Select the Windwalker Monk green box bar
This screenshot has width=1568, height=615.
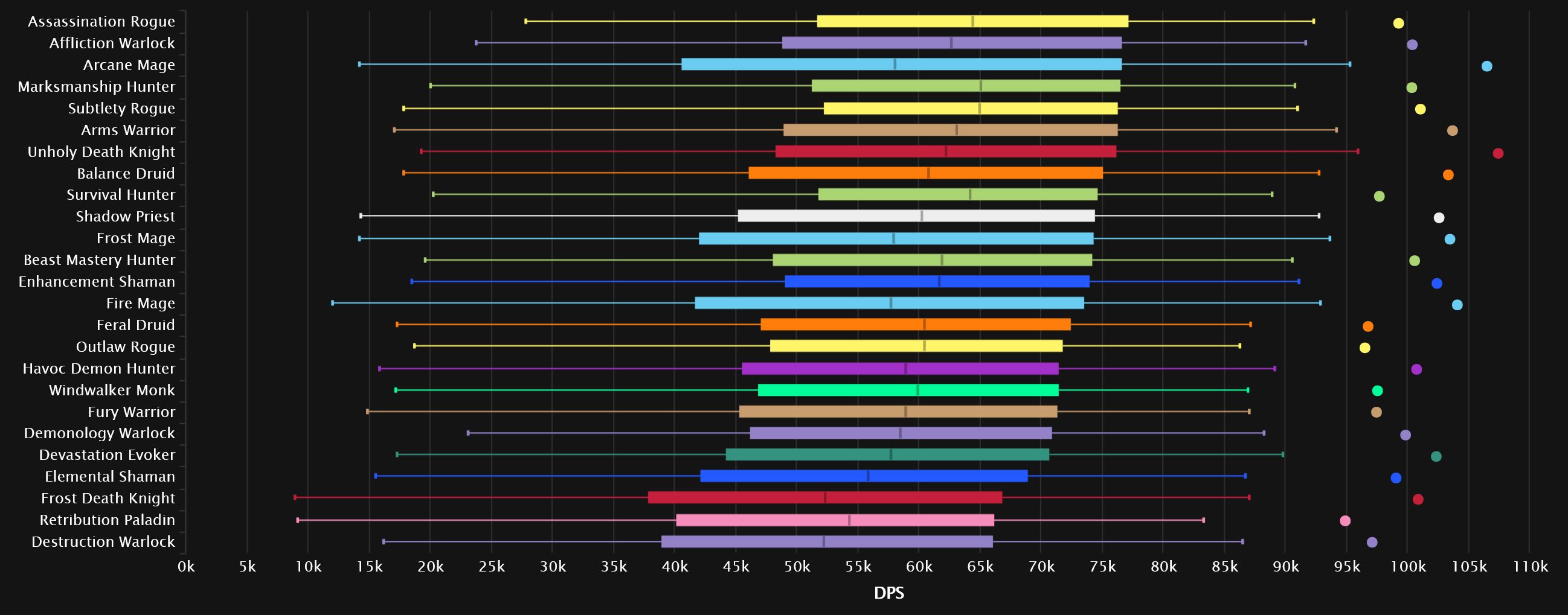tap(908, 390)
